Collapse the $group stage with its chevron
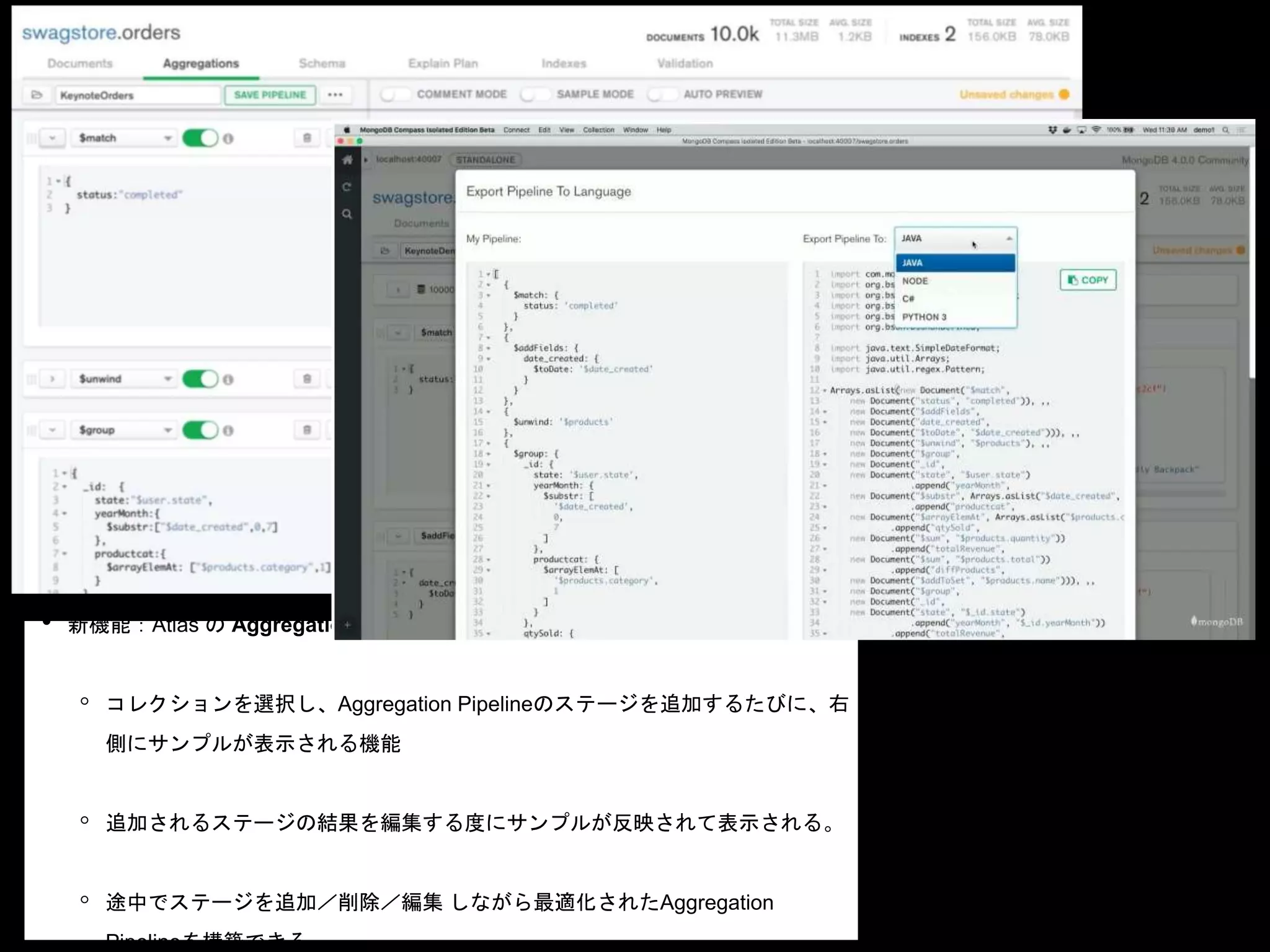 (52, 430)
